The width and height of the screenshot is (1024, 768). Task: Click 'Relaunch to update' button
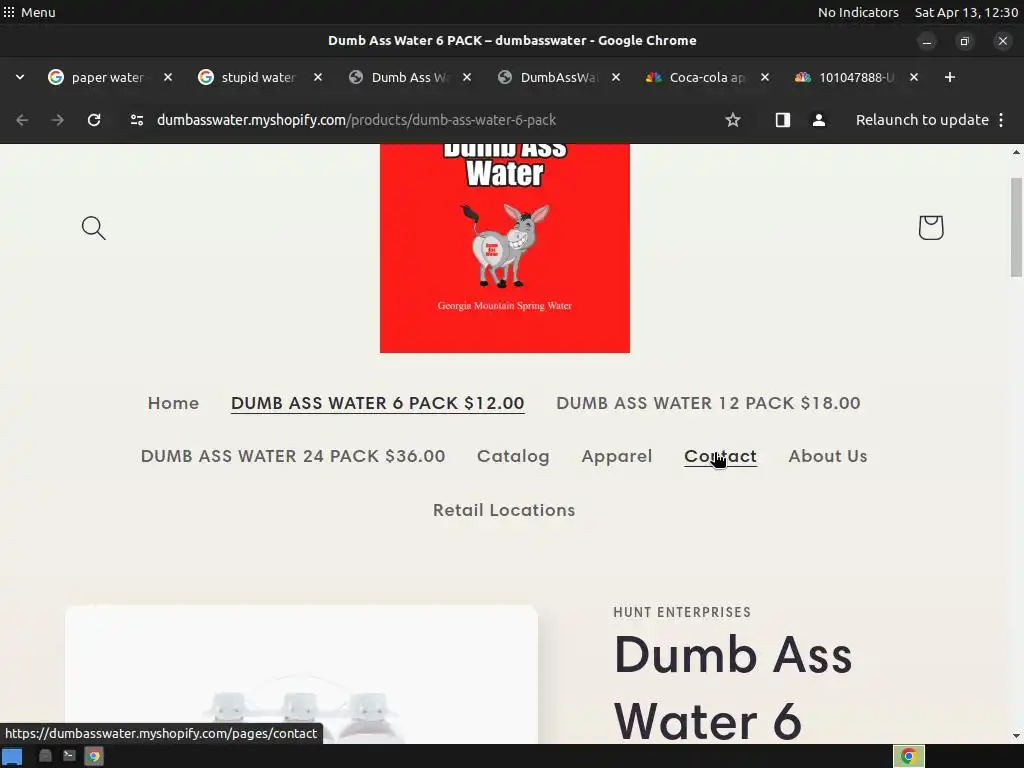pos(922,120)
